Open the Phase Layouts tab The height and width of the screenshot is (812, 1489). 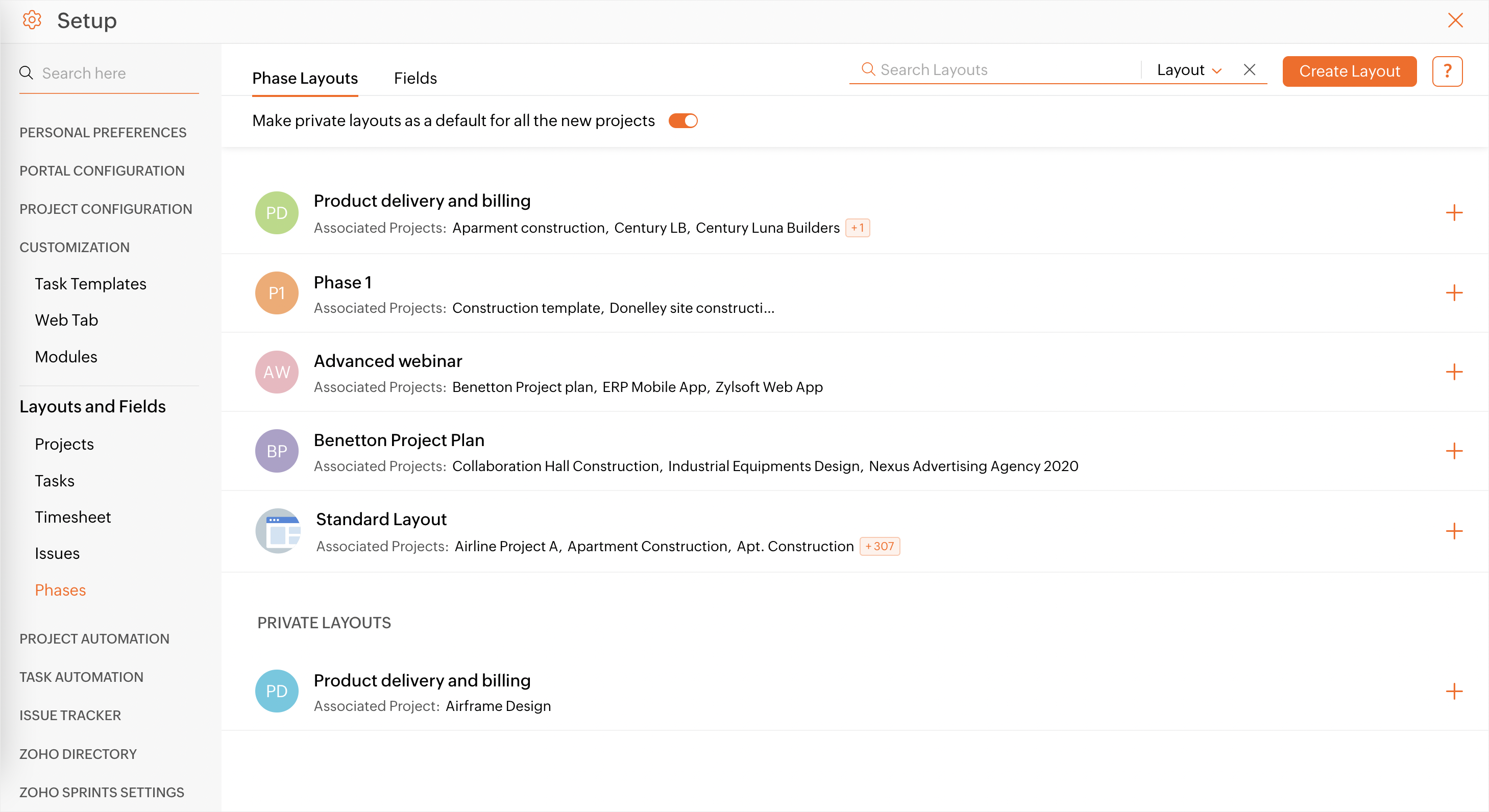305,78
